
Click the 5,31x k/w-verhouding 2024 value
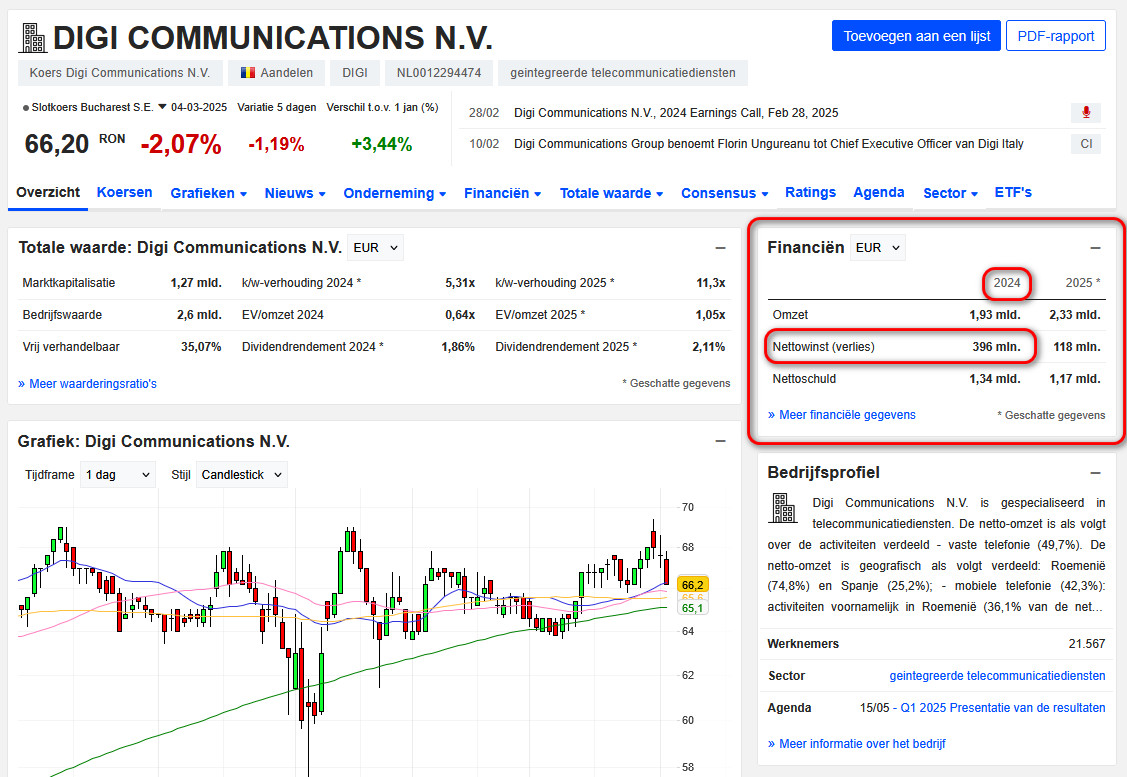pyautogui.click(x=460, y=283)
